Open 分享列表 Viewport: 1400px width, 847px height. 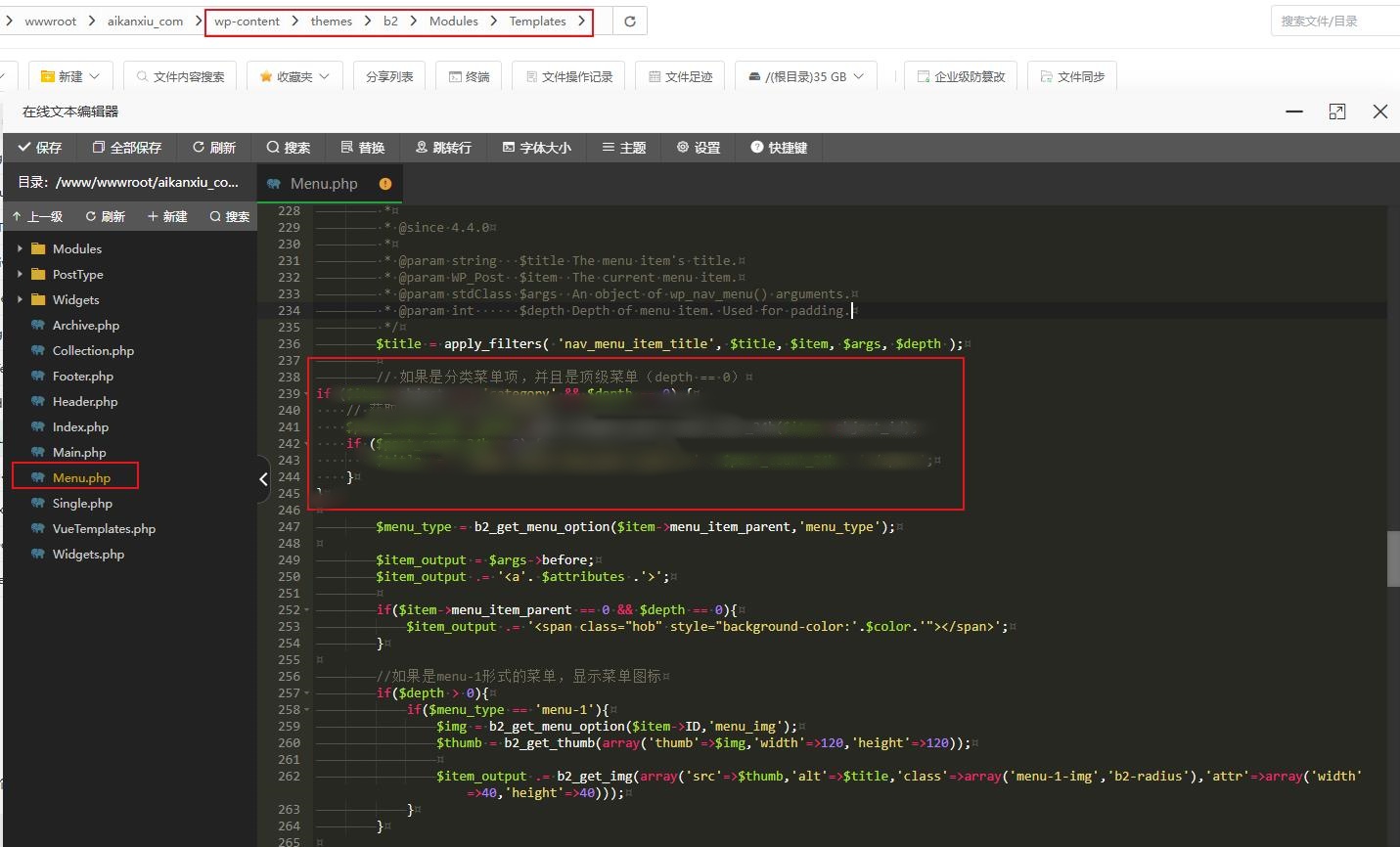389,76
